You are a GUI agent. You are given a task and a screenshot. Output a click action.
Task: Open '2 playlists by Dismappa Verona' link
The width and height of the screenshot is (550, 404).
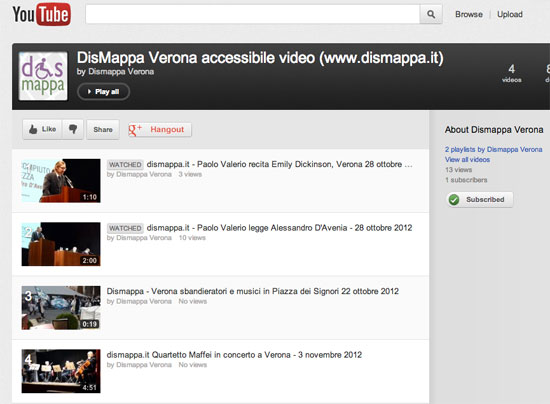coord(494,149)
